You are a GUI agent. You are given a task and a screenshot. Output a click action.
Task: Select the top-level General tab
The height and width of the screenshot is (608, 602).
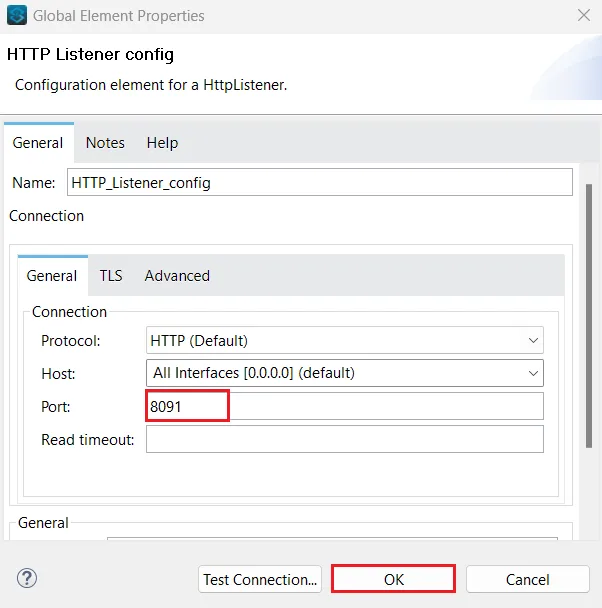click(38, 143)
